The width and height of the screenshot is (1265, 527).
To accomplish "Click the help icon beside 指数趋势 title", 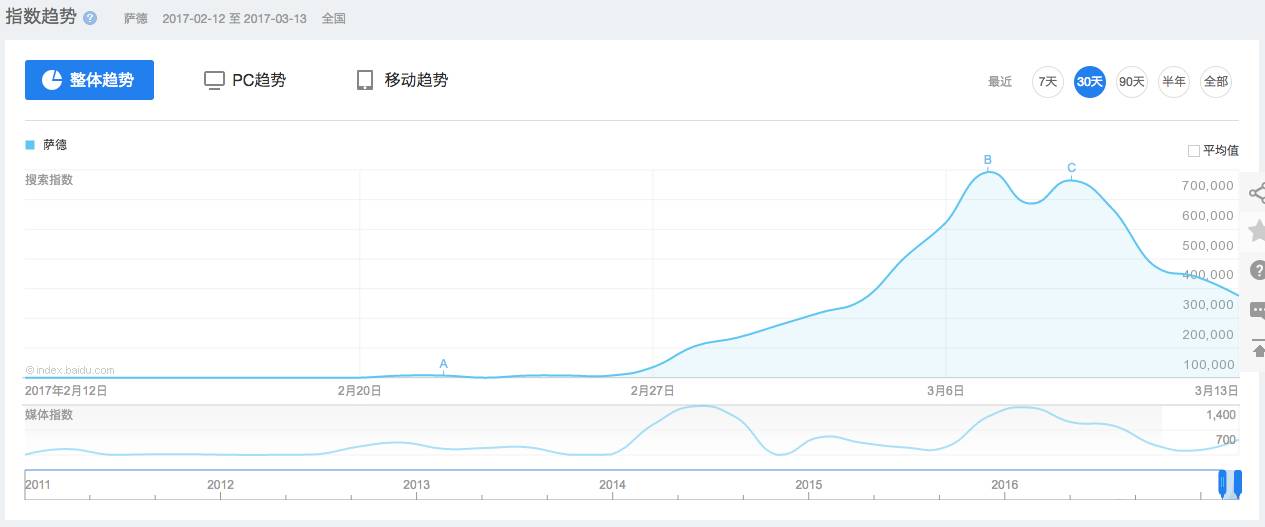I will click(90, 18).
